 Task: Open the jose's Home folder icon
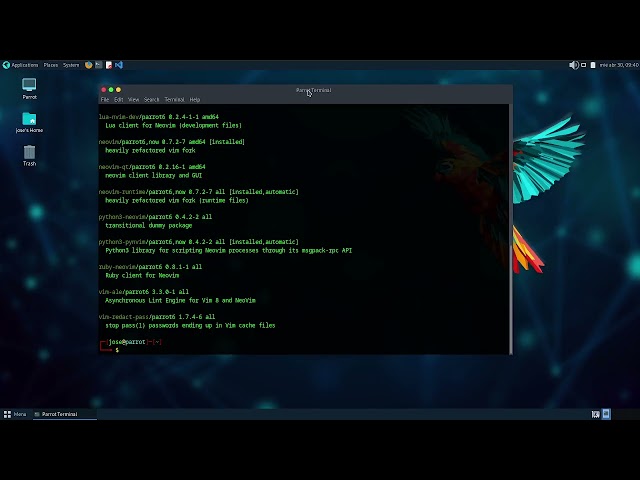[29, 122]
